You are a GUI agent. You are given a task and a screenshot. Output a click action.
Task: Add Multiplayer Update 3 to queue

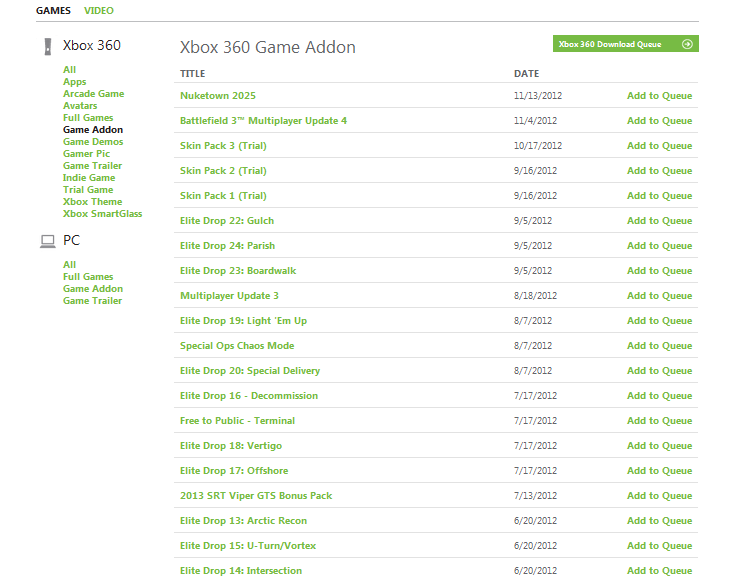click(659, 295)
